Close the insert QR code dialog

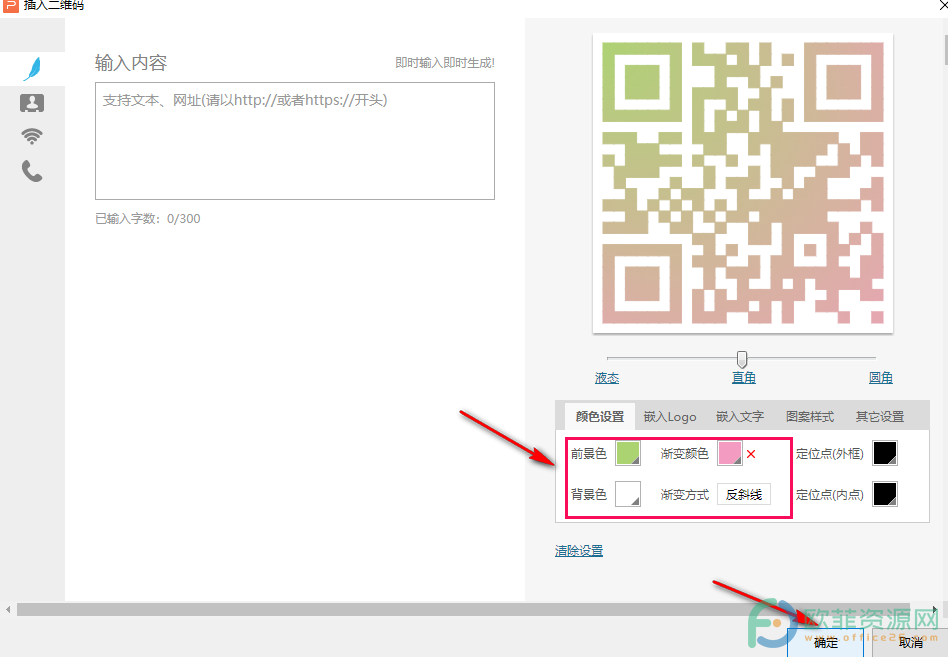click(943, 5)
